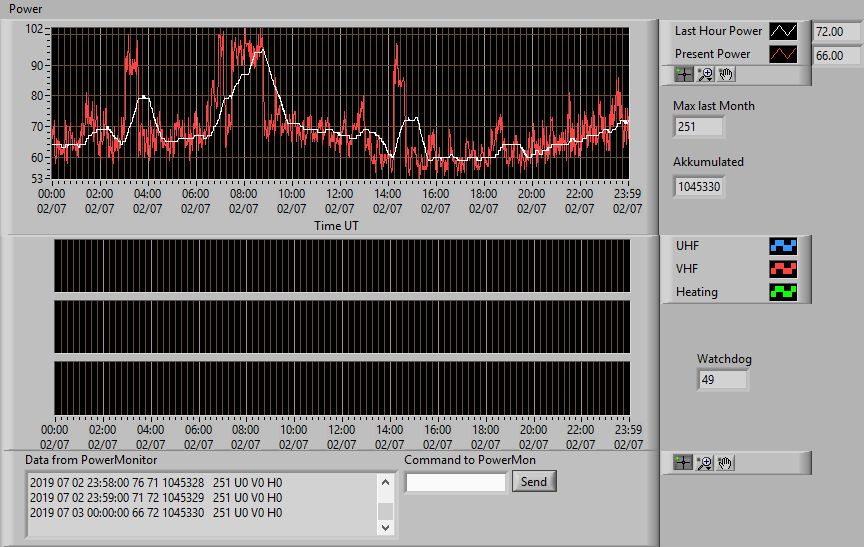
Task: Click the down arrow in the data log scrollbar
Action: coord(385,527)
